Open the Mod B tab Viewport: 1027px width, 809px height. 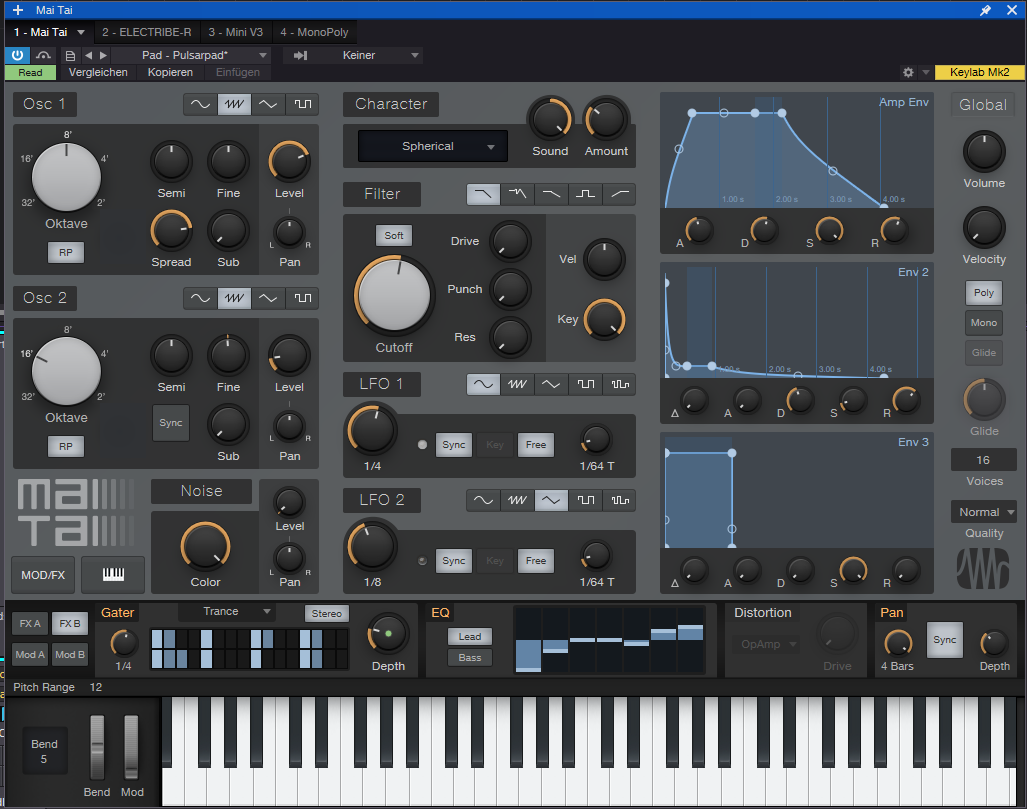pos(69,654)
